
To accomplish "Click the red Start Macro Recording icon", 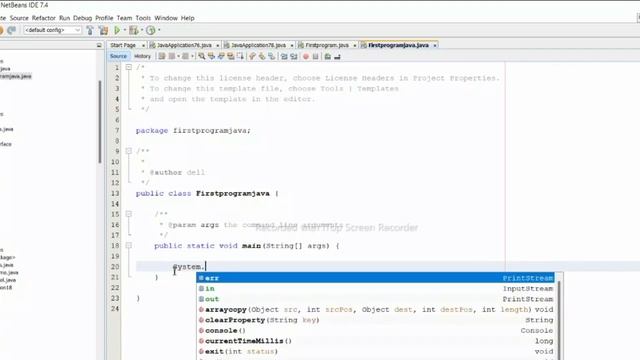I will (306, 56).
